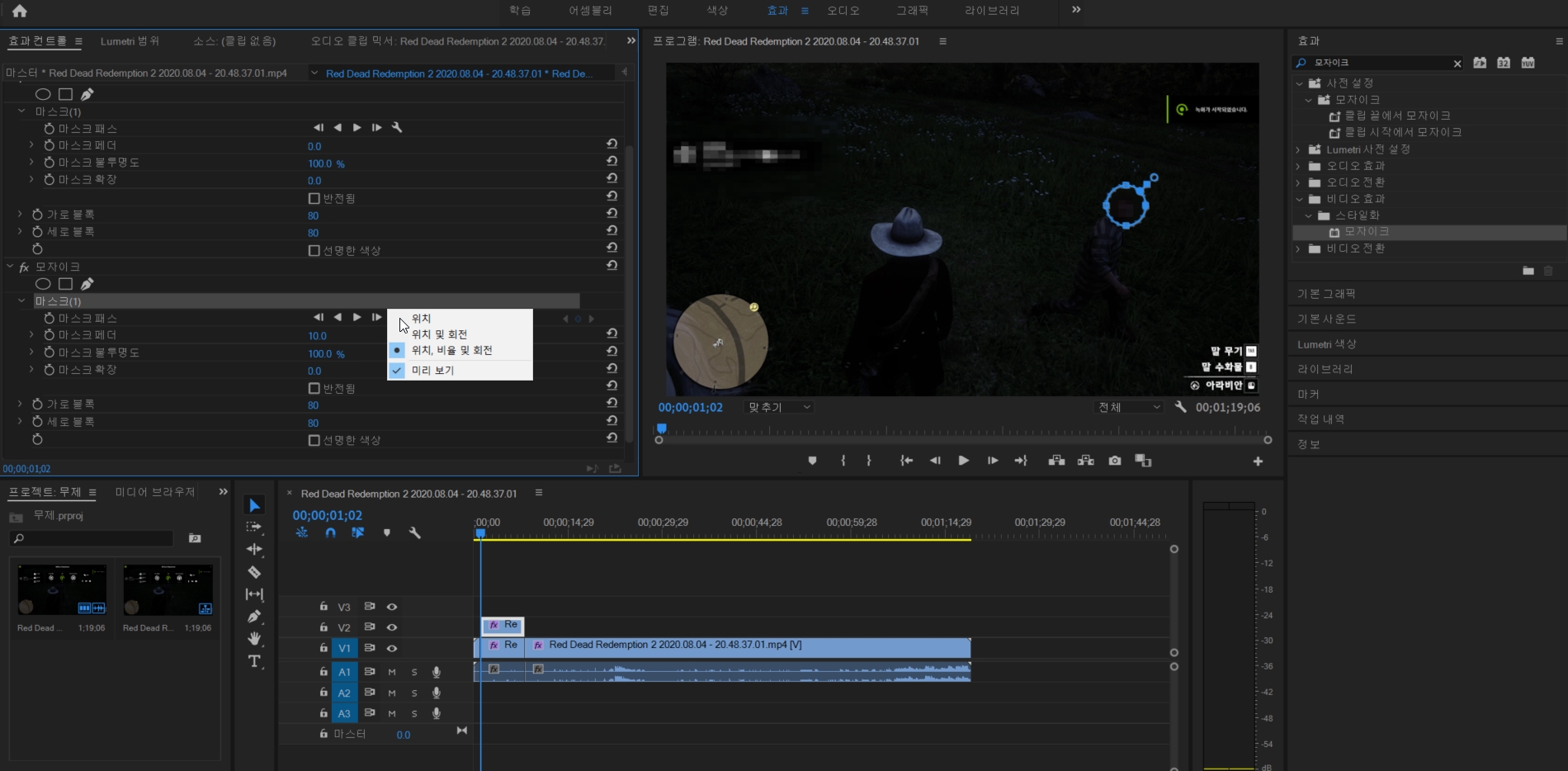Show overflow workspaces chevron
Viewport: 1568px width, 771px height.
(x=1076, y=10)
